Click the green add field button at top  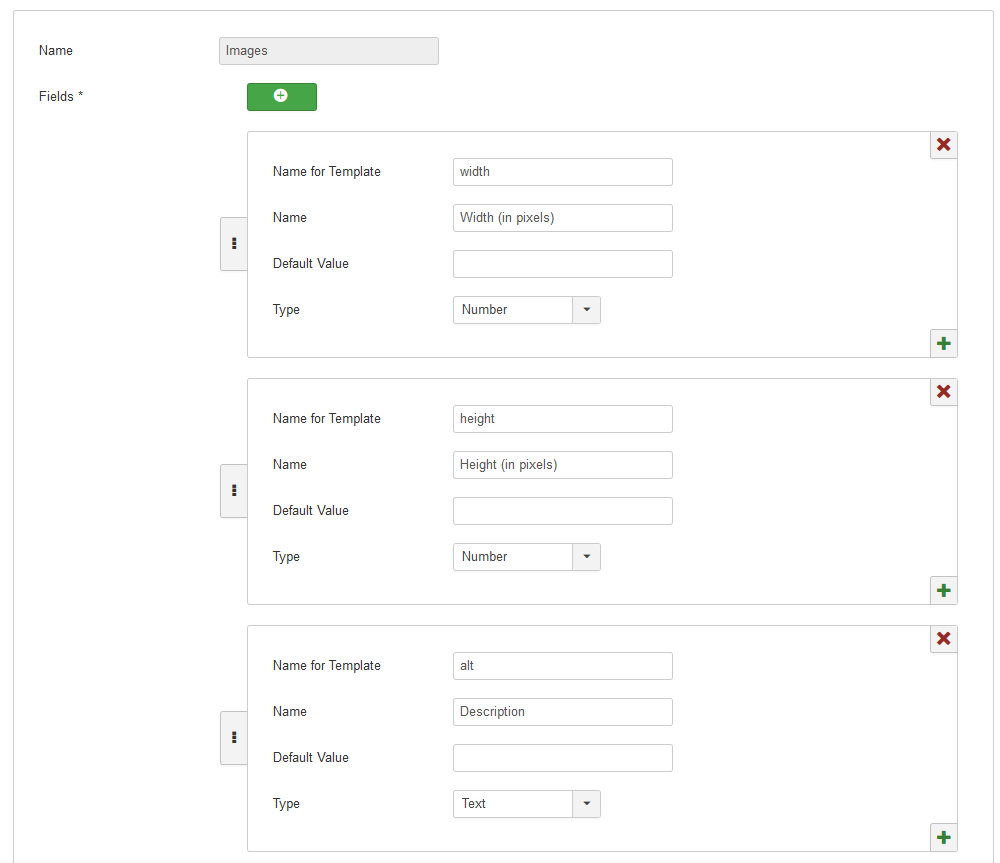pyautogui.click(x=281, y=96)
